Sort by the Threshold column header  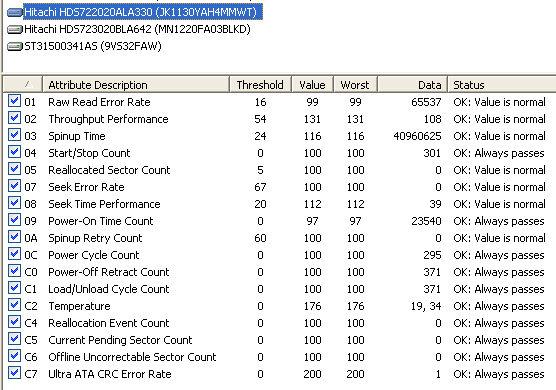260,84
